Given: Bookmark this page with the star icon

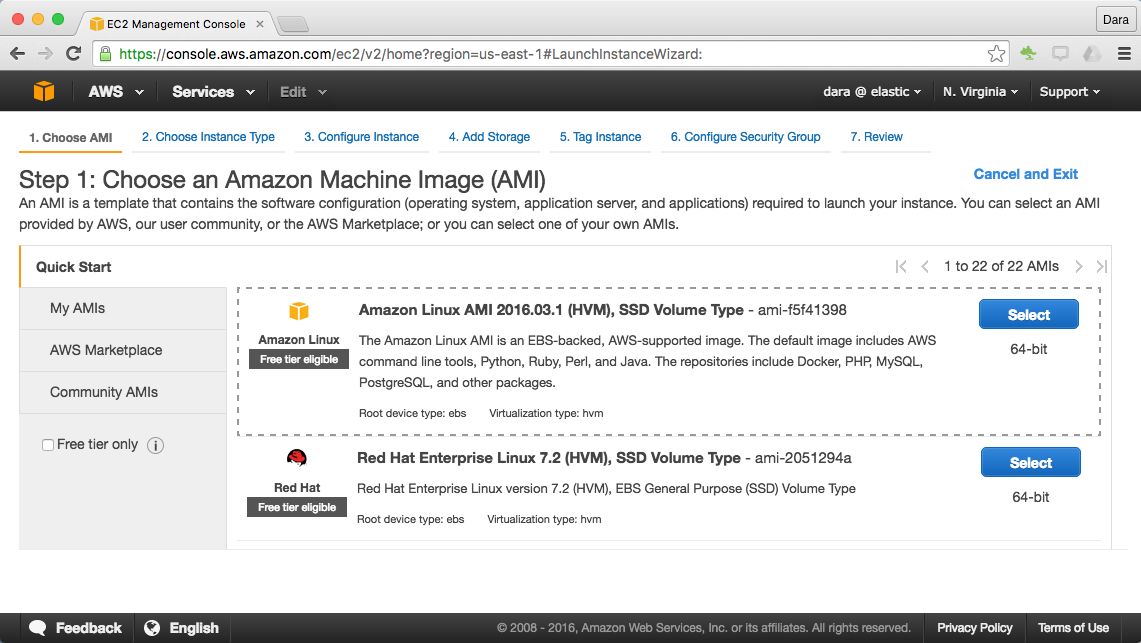Looking at the screenshot, I should pyautogui.click(x=996, y=54).
